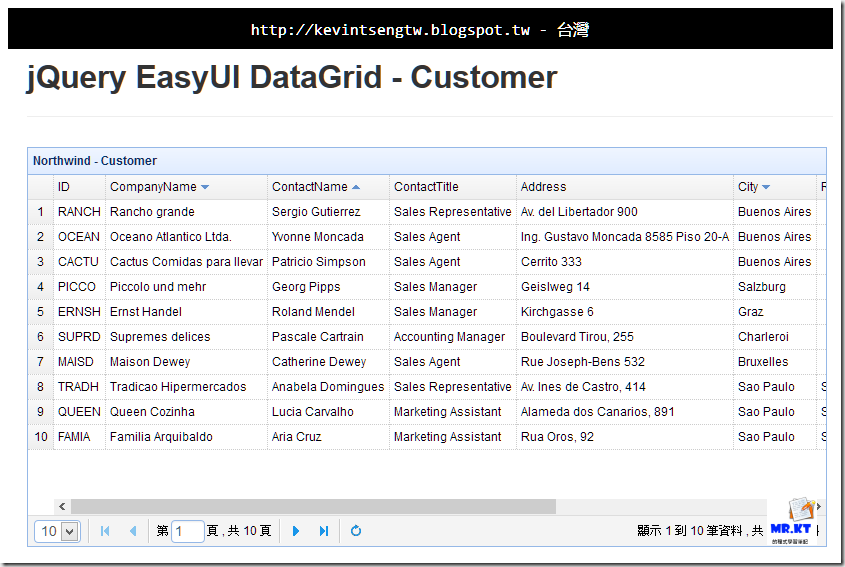Click the Charleroi city cell
The image size is (845, 567).
775,337
